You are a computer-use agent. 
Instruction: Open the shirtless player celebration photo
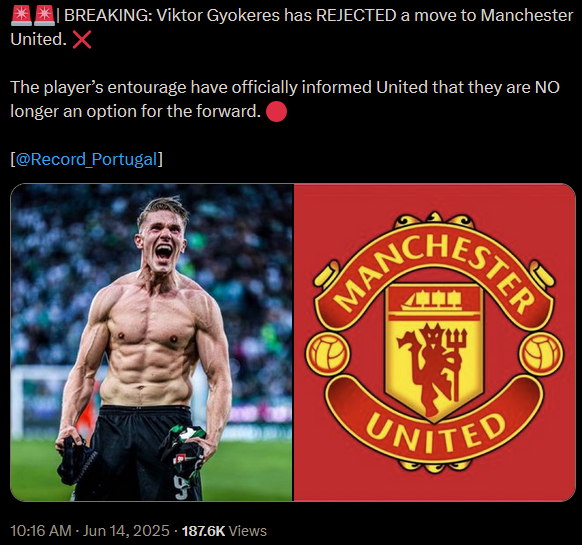(x=152, y=342)
